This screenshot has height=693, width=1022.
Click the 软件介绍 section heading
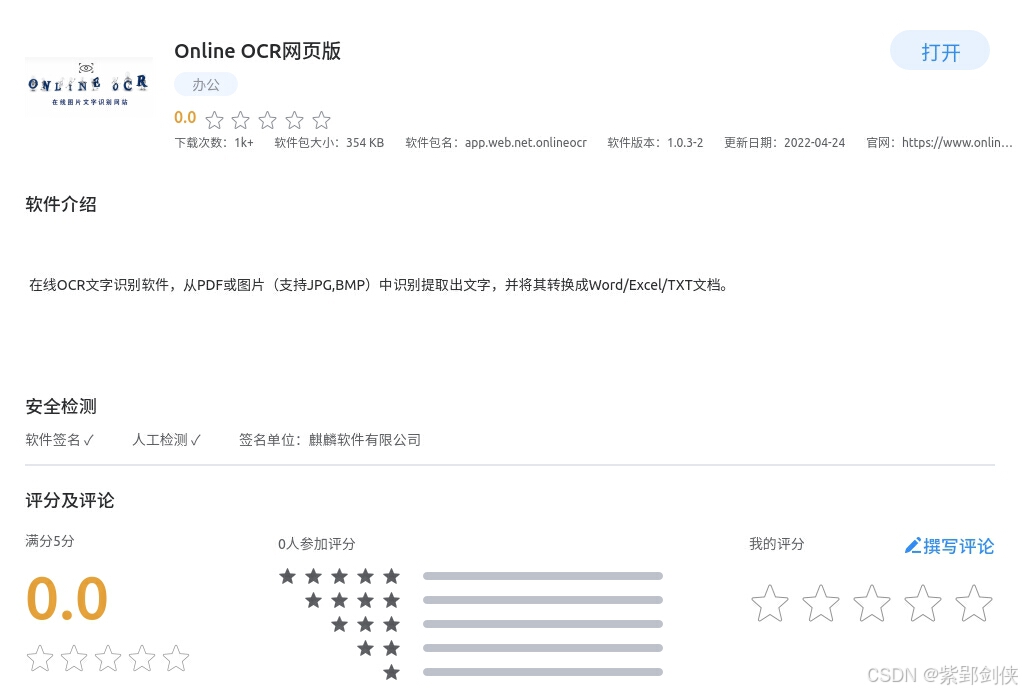pyautogui.click(x=61, y=204)
